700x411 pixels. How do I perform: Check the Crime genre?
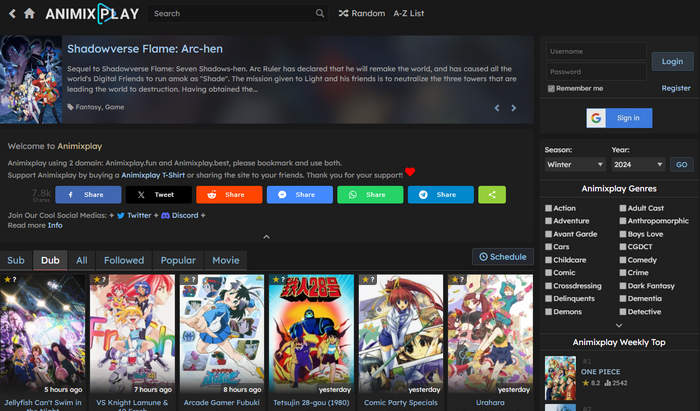(x=623, y=273)
